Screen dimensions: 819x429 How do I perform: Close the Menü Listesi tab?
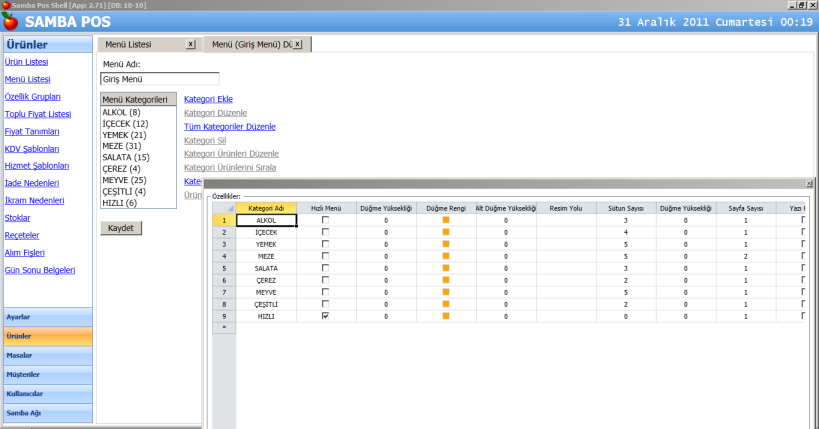191,45
